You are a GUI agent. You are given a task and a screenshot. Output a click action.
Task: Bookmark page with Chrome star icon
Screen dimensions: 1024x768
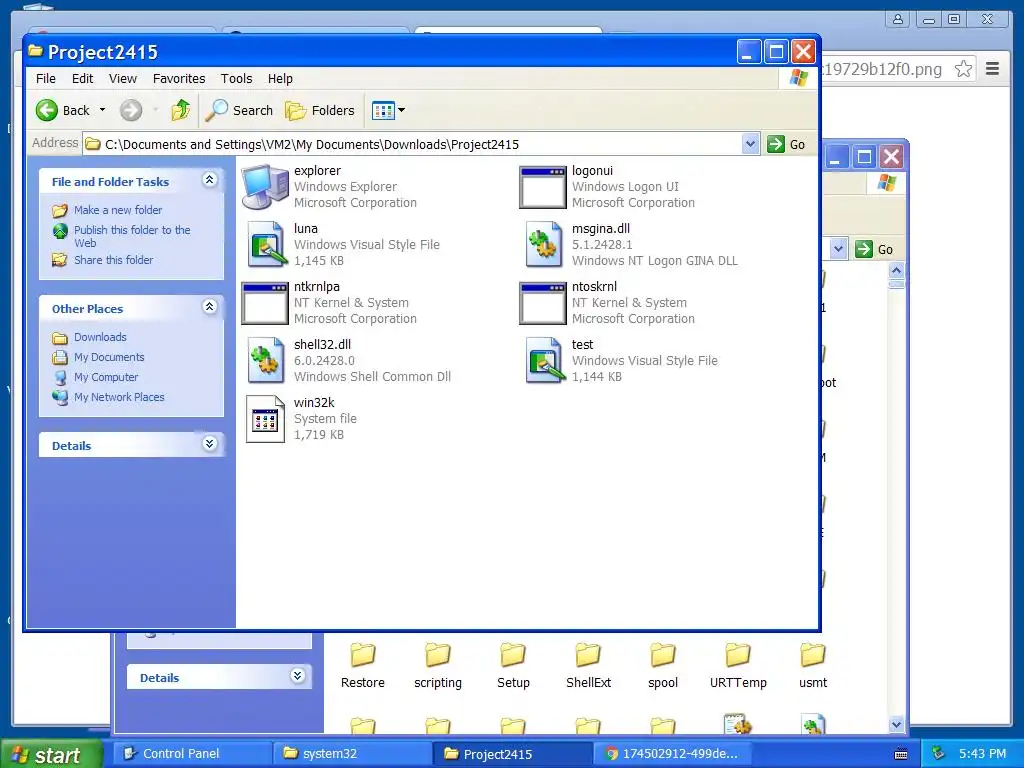tap(963, 69)
